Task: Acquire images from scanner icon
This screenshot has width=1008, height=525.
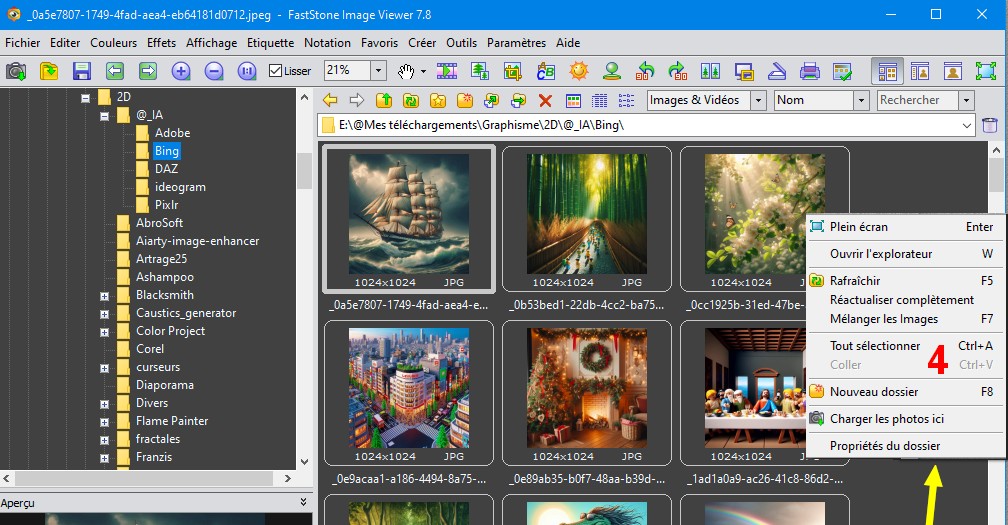Action: [777, 71]
